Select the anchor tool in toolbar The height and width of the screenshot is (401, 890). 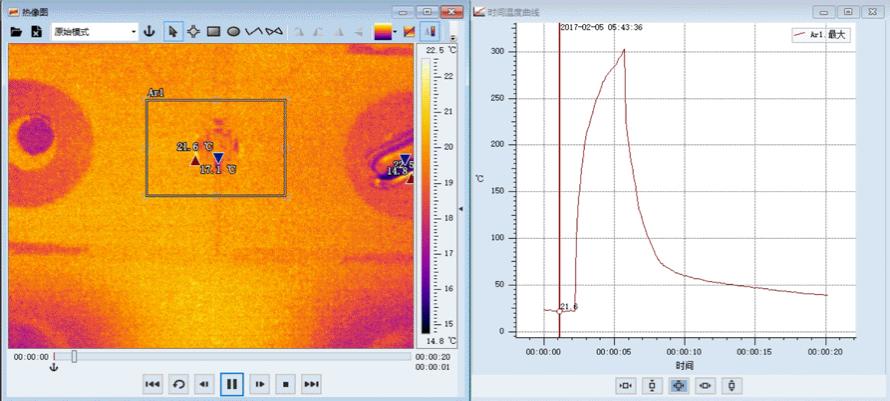[x=149, y=32]
